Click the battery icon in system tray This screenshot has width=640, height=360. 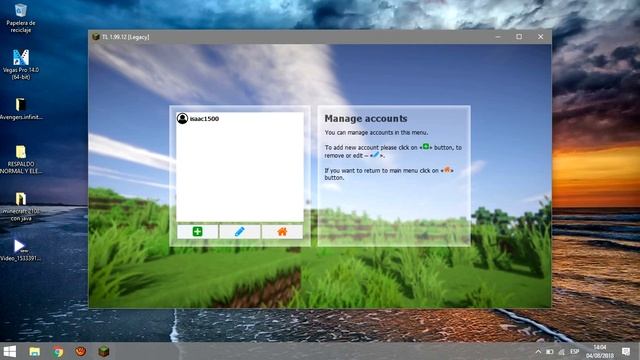pyautogui.click(x=550, y=351)
